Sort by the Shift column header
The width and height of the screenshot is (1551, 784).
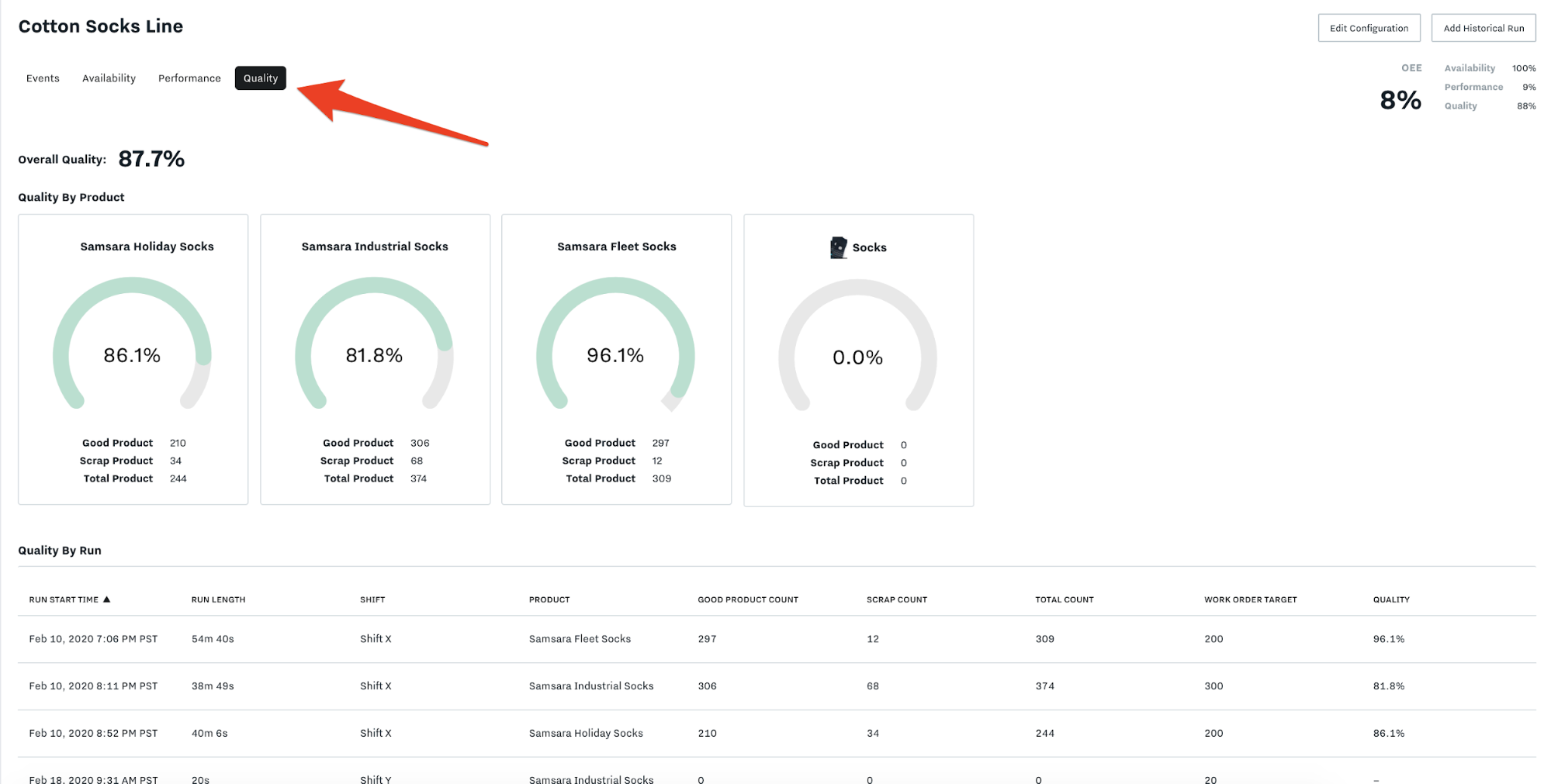pos(372,599)
